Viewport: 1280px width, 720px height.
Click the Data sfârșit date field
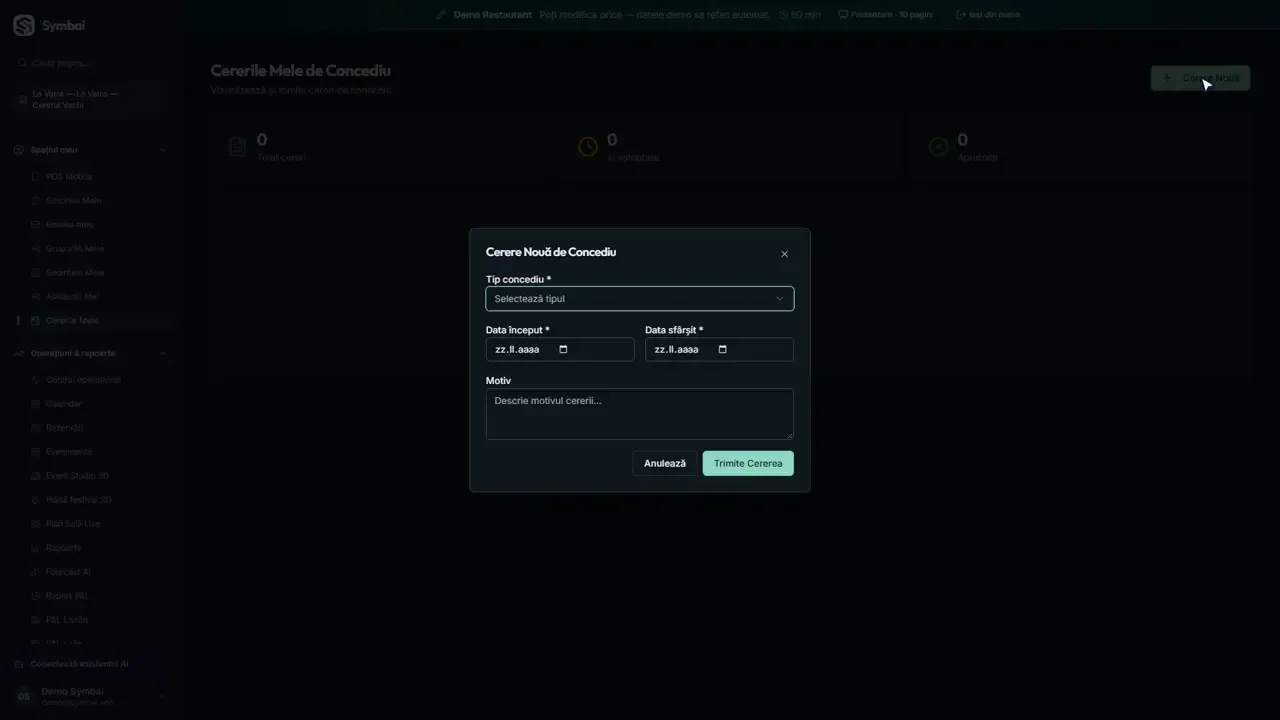719,349
